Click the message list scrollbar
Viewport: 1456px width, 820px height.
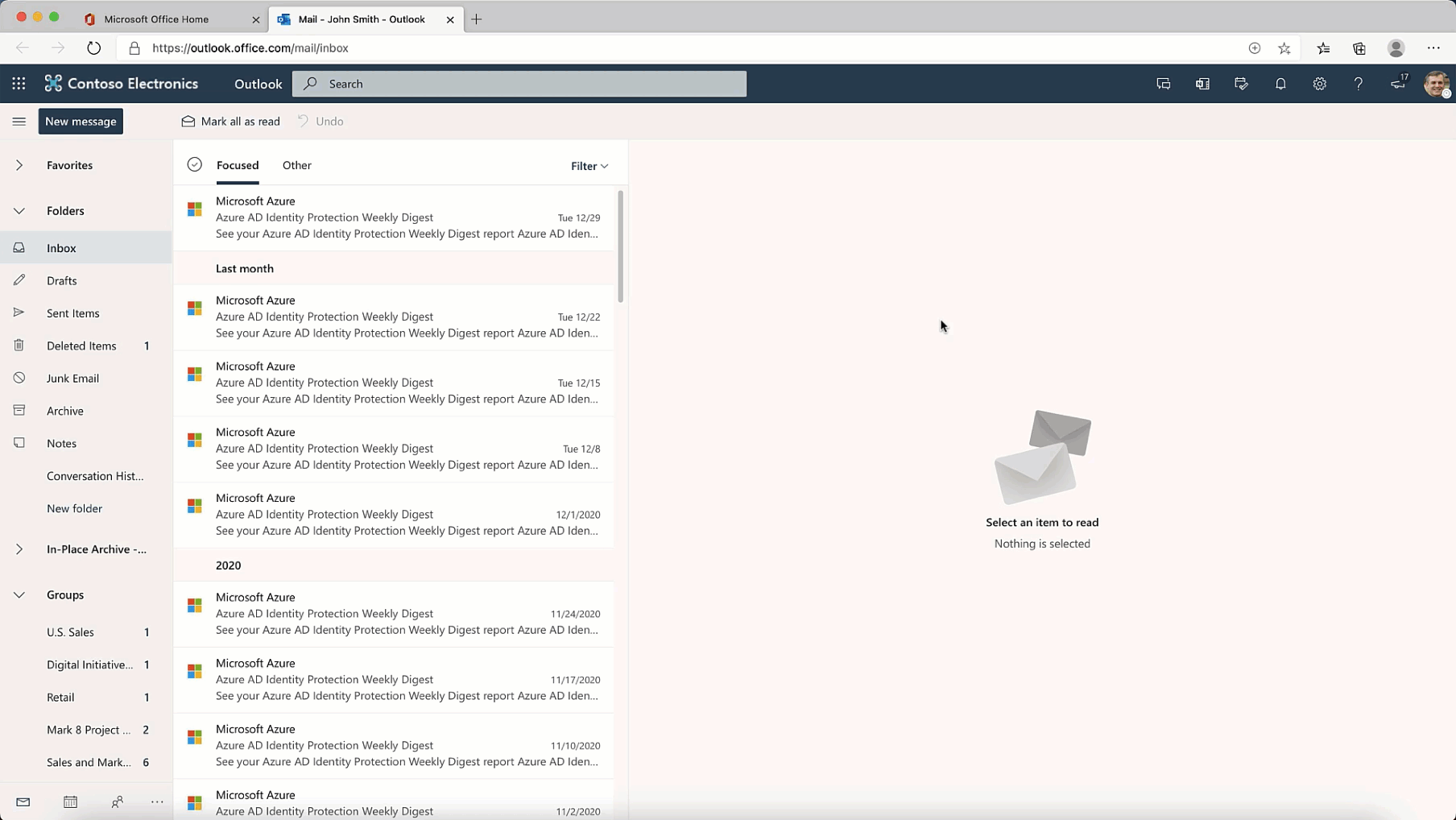(x=621, y=246)
